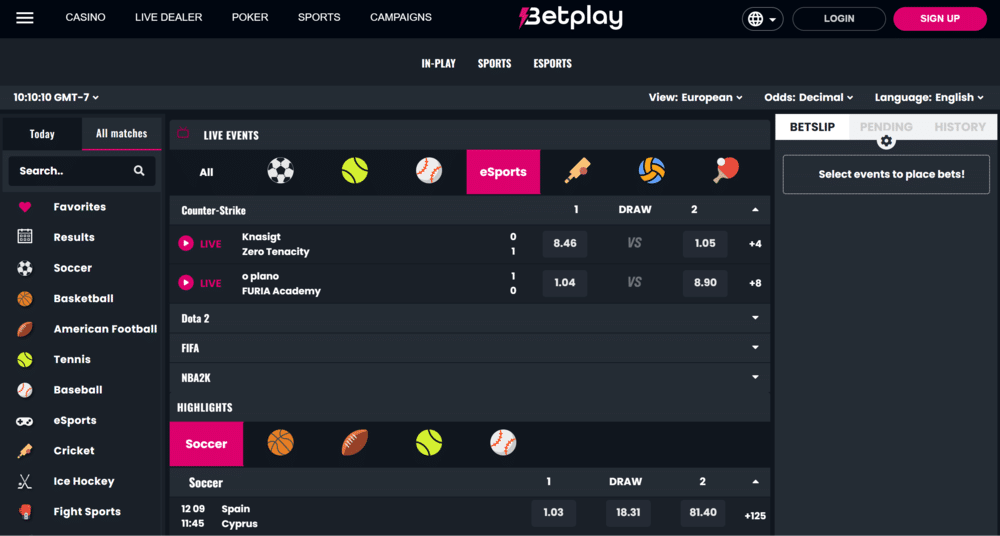Select the BETSLIP tab
The height and width of the screenshot is (536, 1000).
tap(812, 127)
